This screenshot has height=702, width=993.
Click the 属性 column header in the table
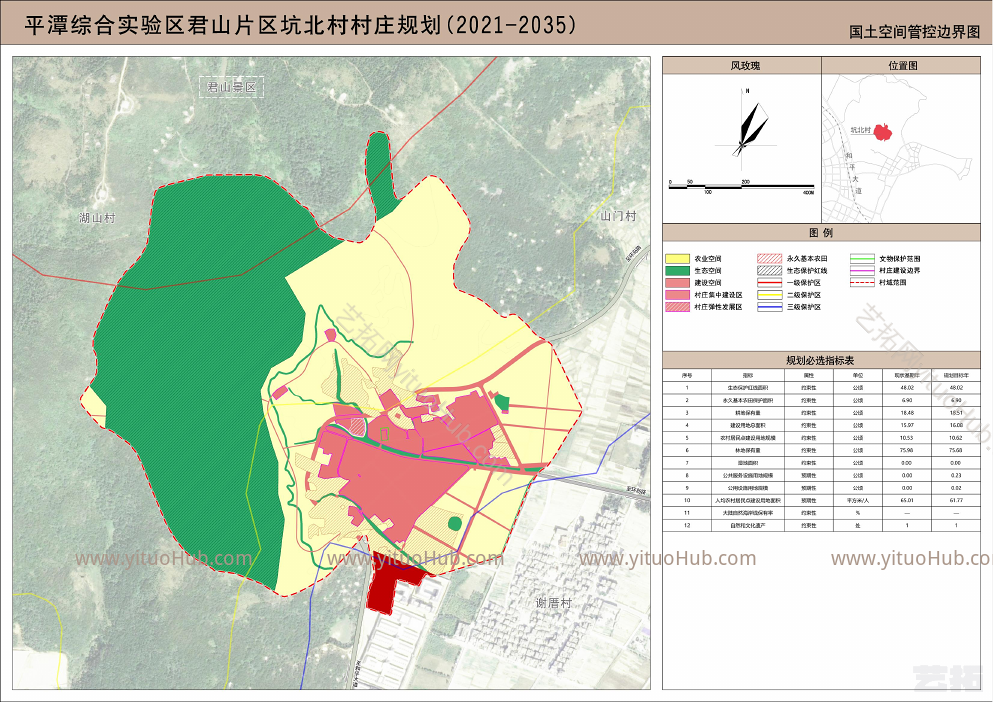point(809,376)
